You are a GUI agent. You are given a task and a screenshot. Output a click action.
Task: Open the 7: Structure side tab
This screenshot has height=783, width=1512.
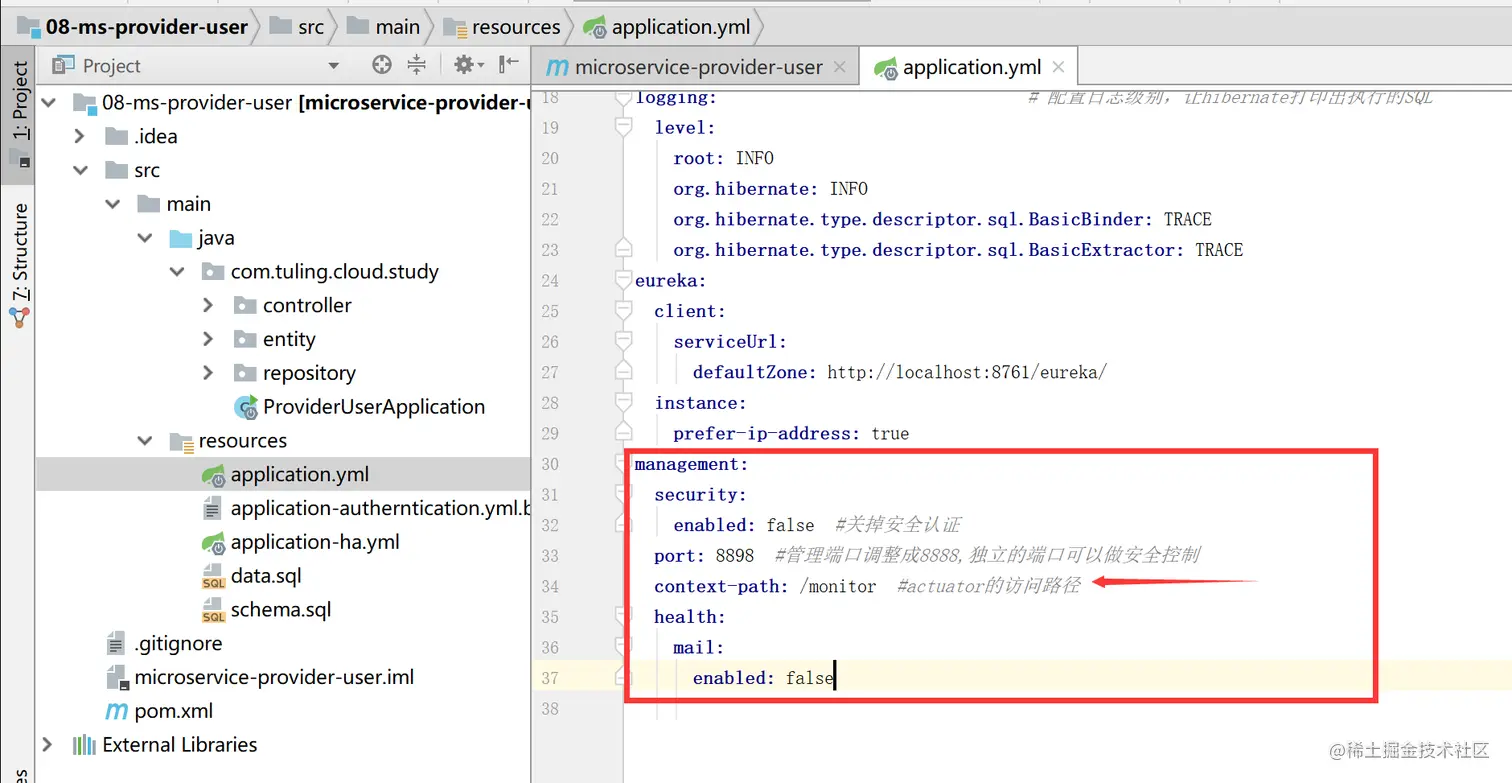pyautogui.click(x=19, y=266)
